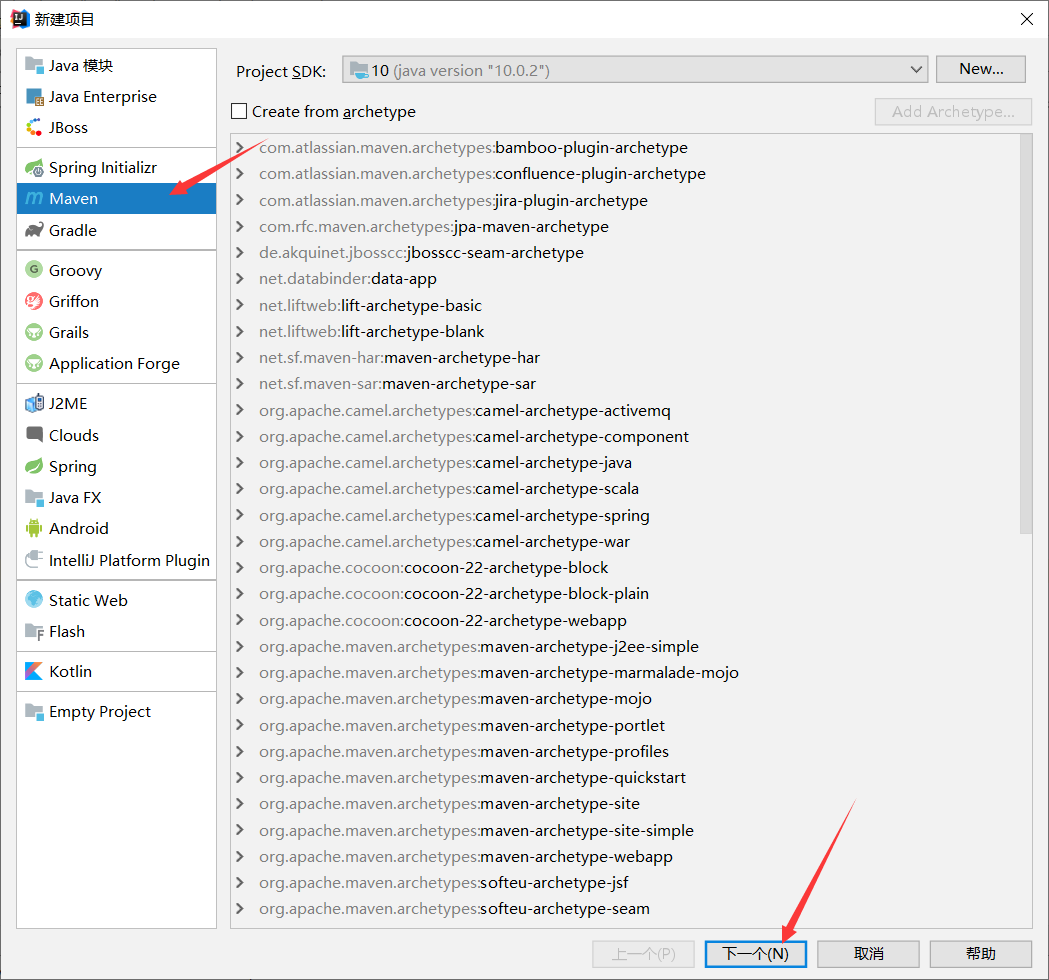Expand cocoon-22-archetype-webapp entry
Screen dimensions: 1049x980
pos(240,620)
